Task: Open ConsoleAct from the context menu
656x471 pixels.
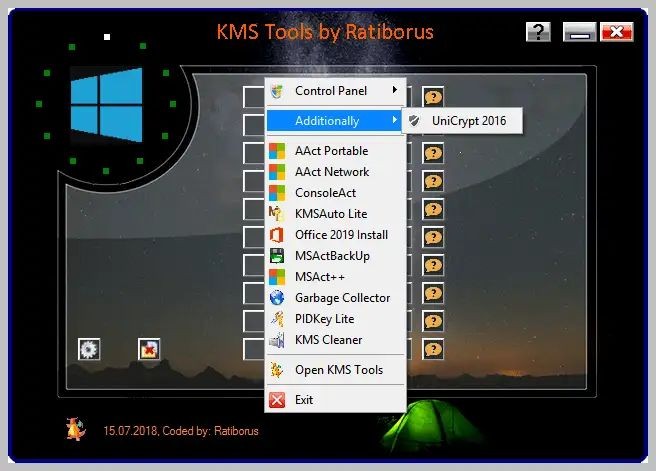Action: [x=325, y=193]
